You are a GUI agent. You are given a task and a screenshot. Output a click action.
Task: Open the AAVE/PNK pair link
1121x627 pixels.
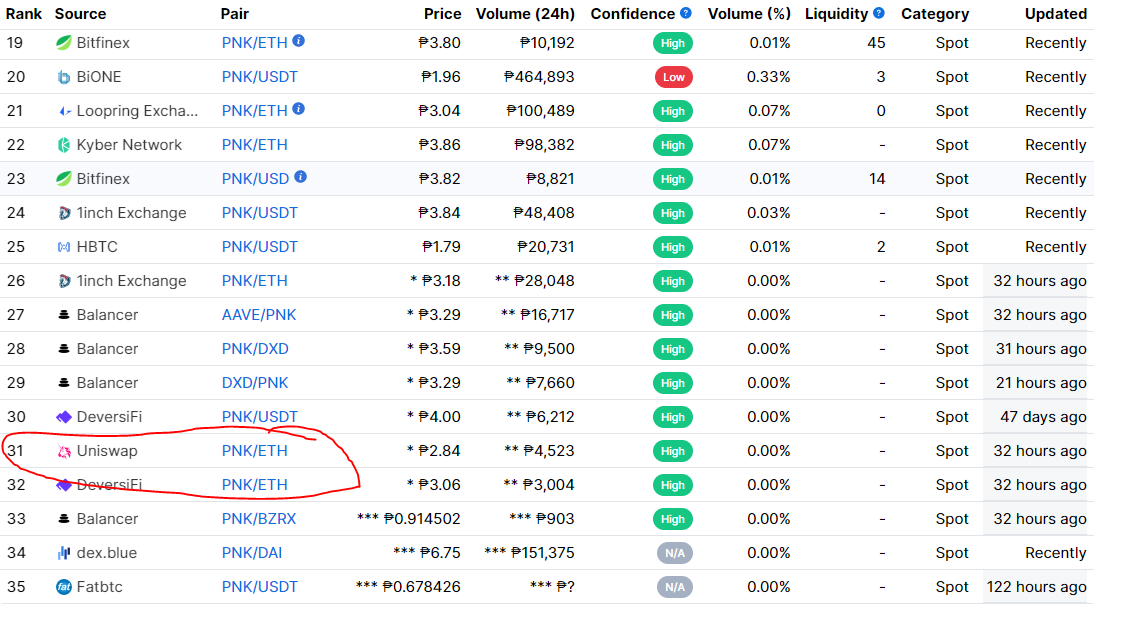tap(259, 315)
